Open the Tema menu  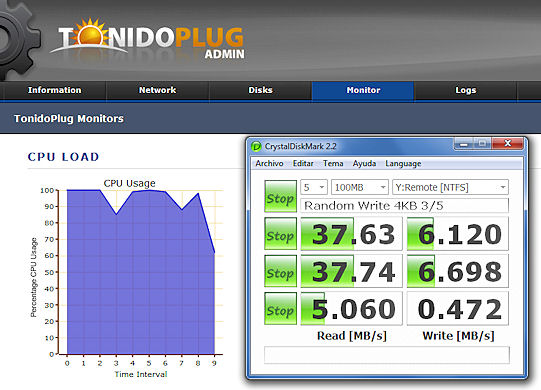[x=333, y=164]
